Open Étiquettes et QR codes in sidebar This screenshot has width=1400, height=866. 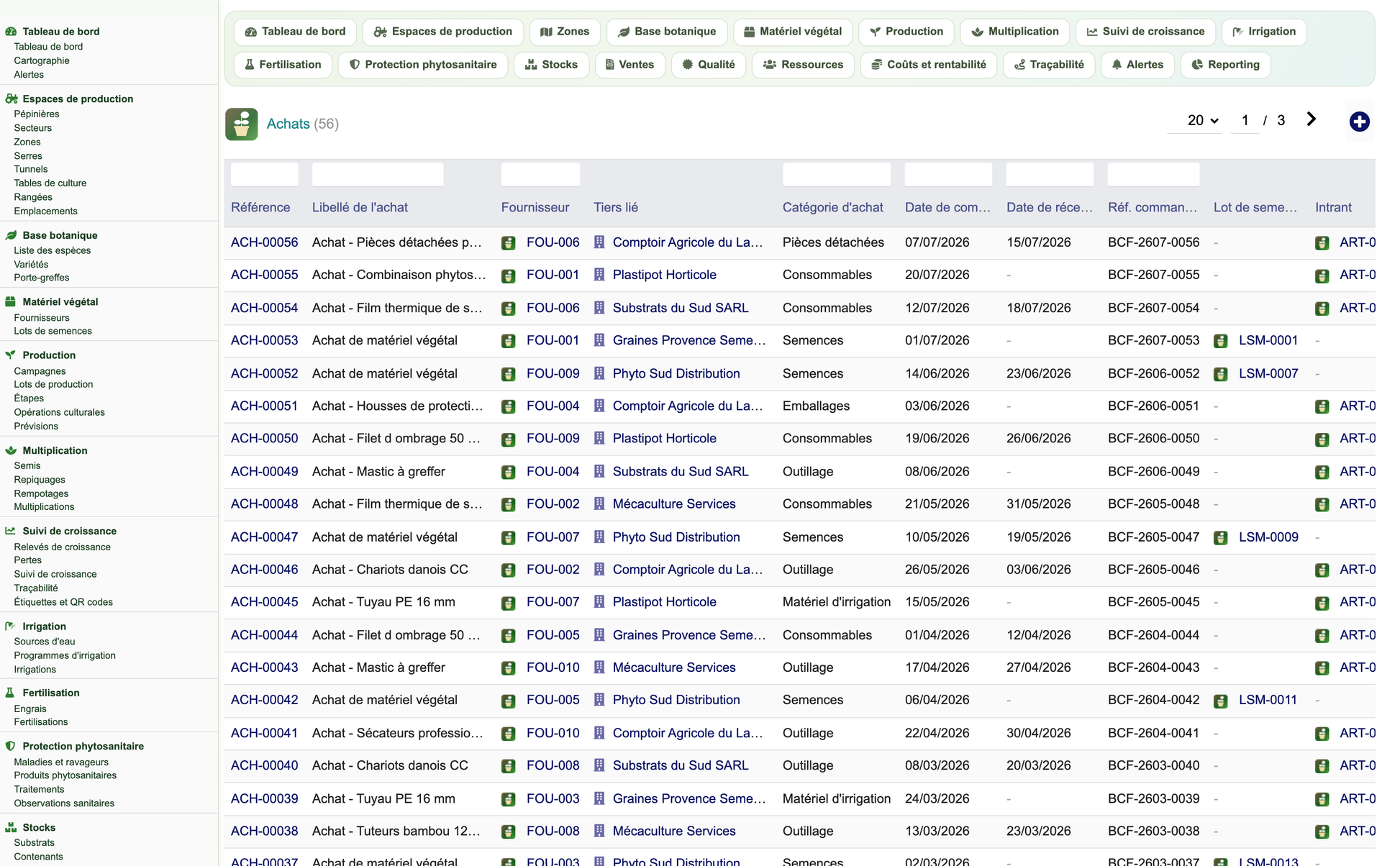(x=63, y=602)
